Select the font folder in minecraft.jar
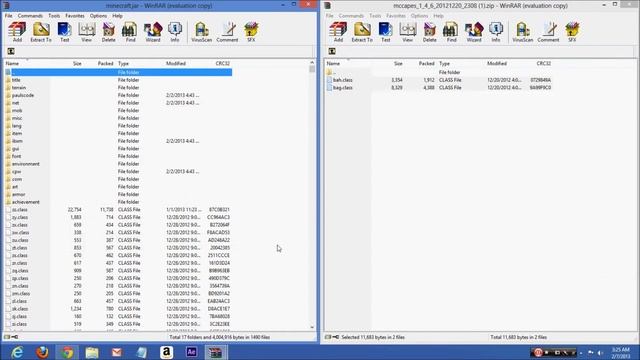Screen dimensions: 640x360 16,156
